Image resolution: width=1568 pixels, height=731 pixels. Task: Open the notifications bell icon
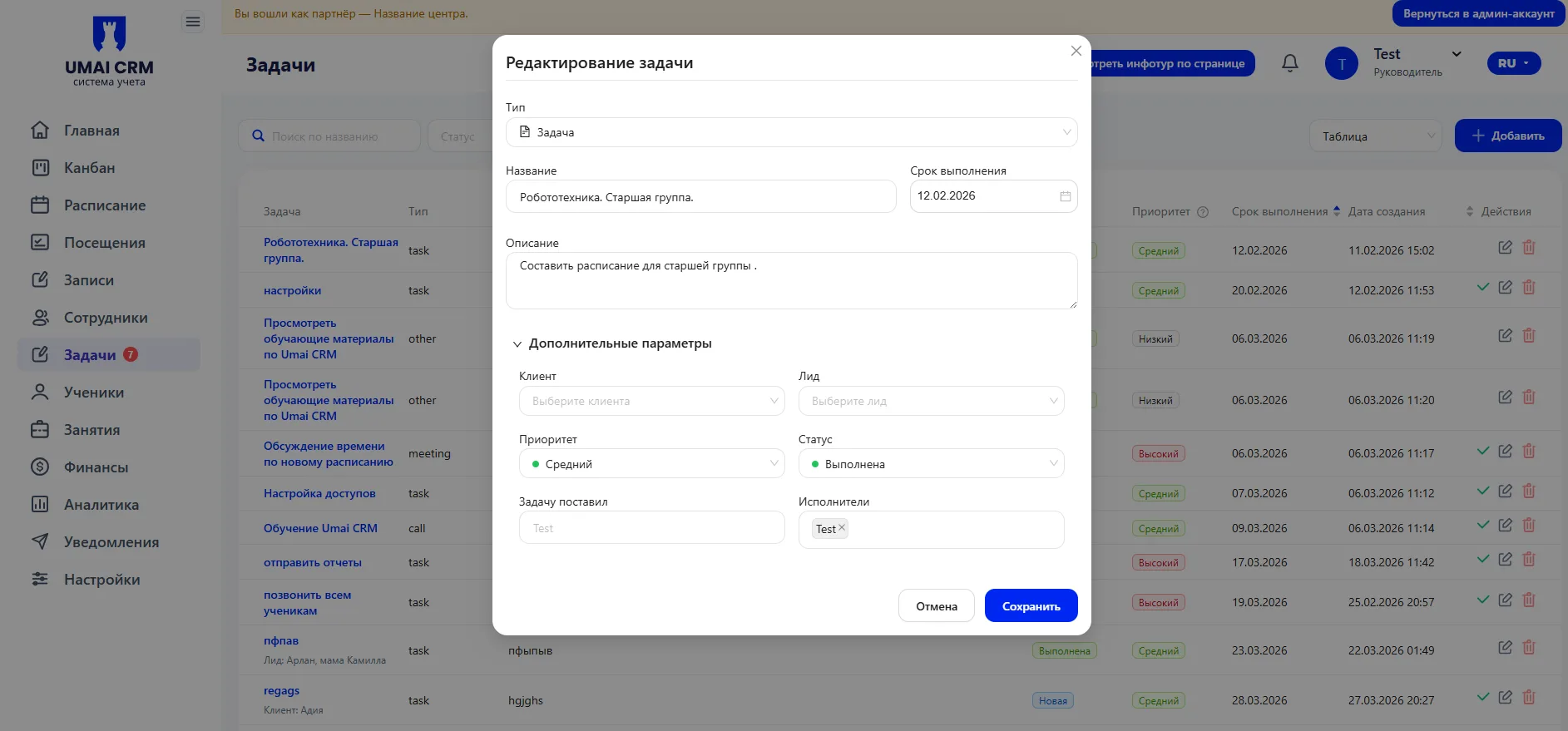point(1290,63)
